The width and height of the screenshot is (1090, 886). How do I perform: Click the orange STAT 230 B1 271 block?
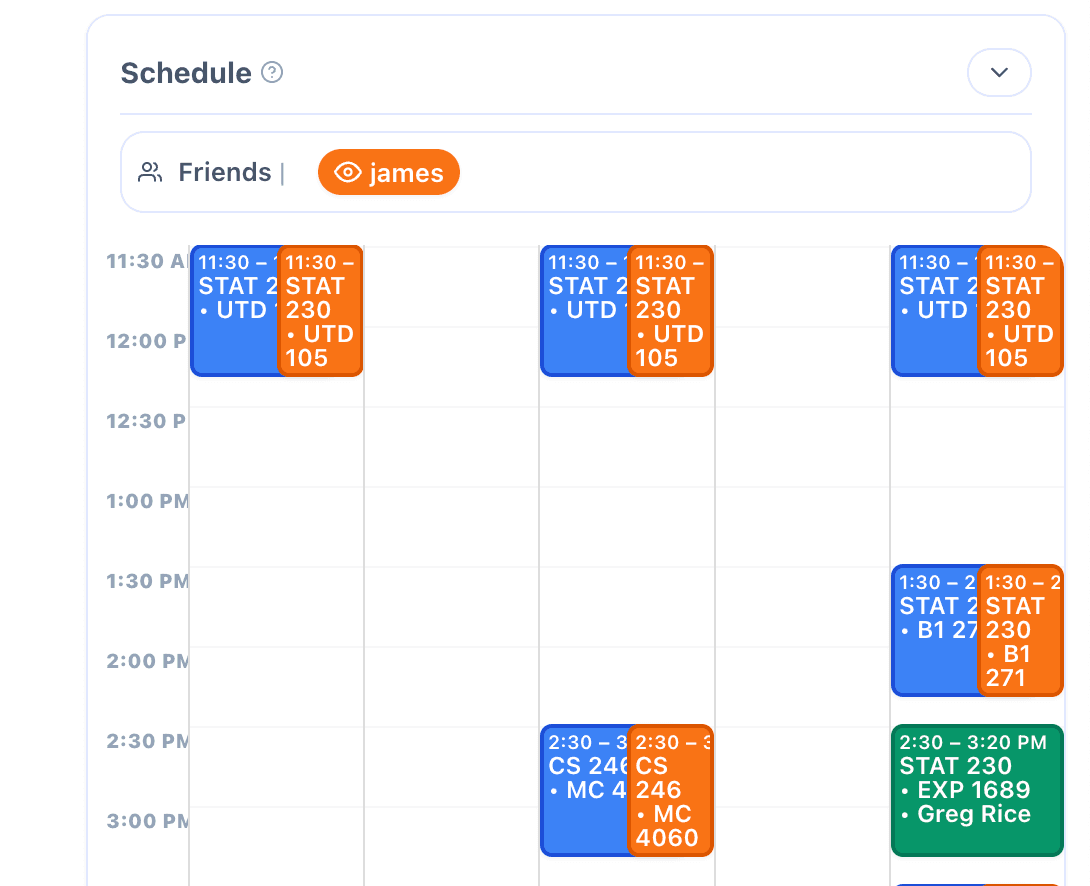coord(1020,630)
